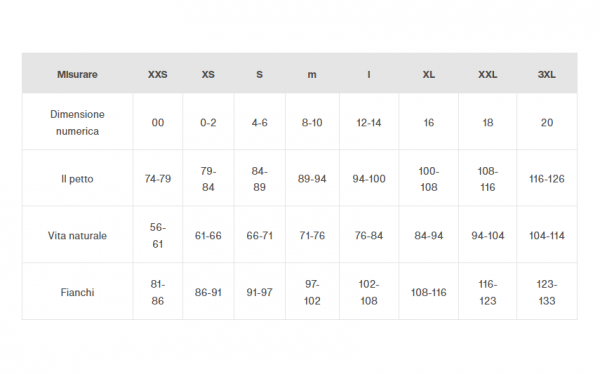Click the 108-116 hips cell
The width and height of the screenshot is (600, 374).
coord(429,292)
